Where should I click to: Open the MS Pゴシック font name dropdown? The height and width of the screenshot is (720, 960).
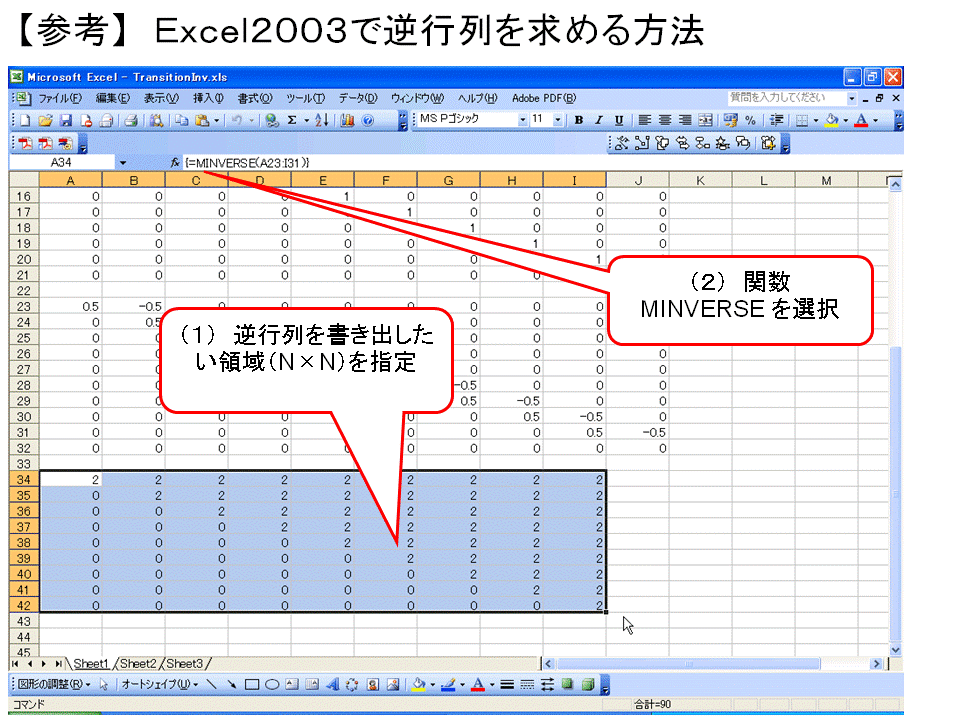(522, 120)
